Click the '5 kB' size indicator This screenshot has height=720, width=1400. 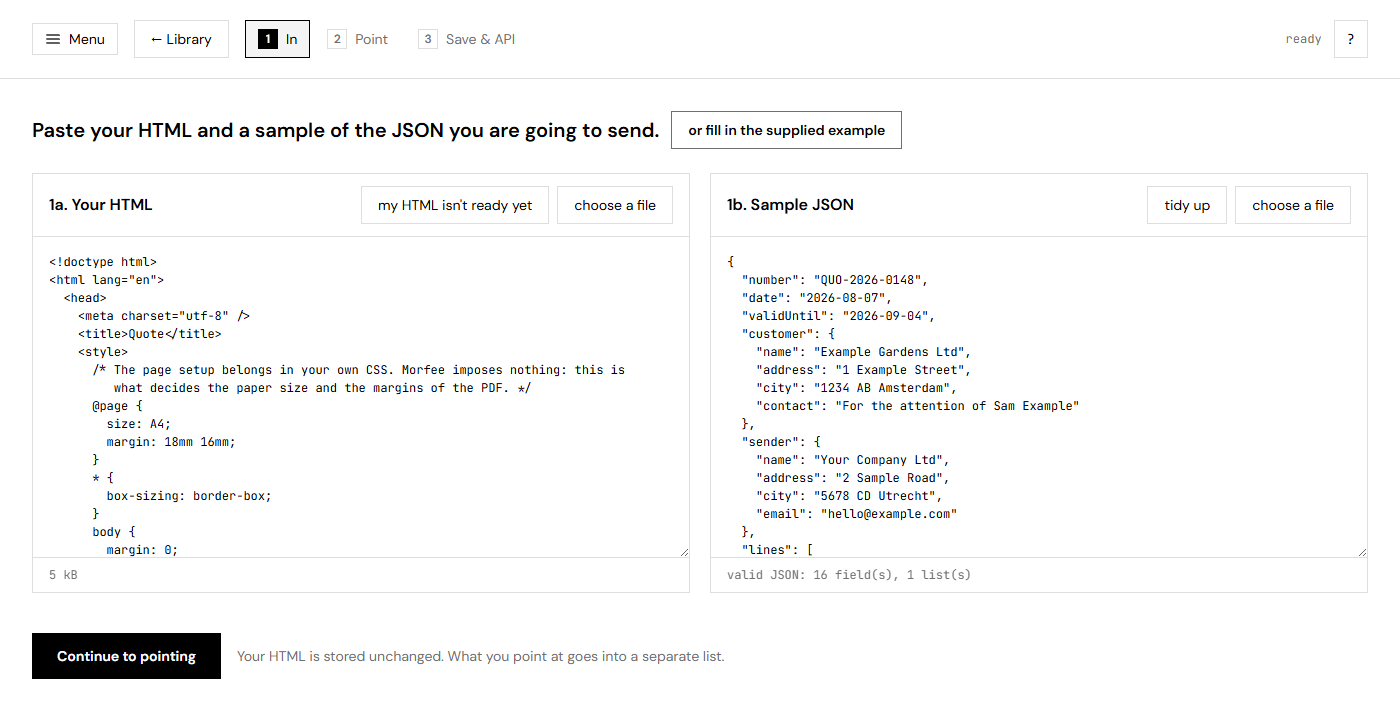click(x=63, y=575)
